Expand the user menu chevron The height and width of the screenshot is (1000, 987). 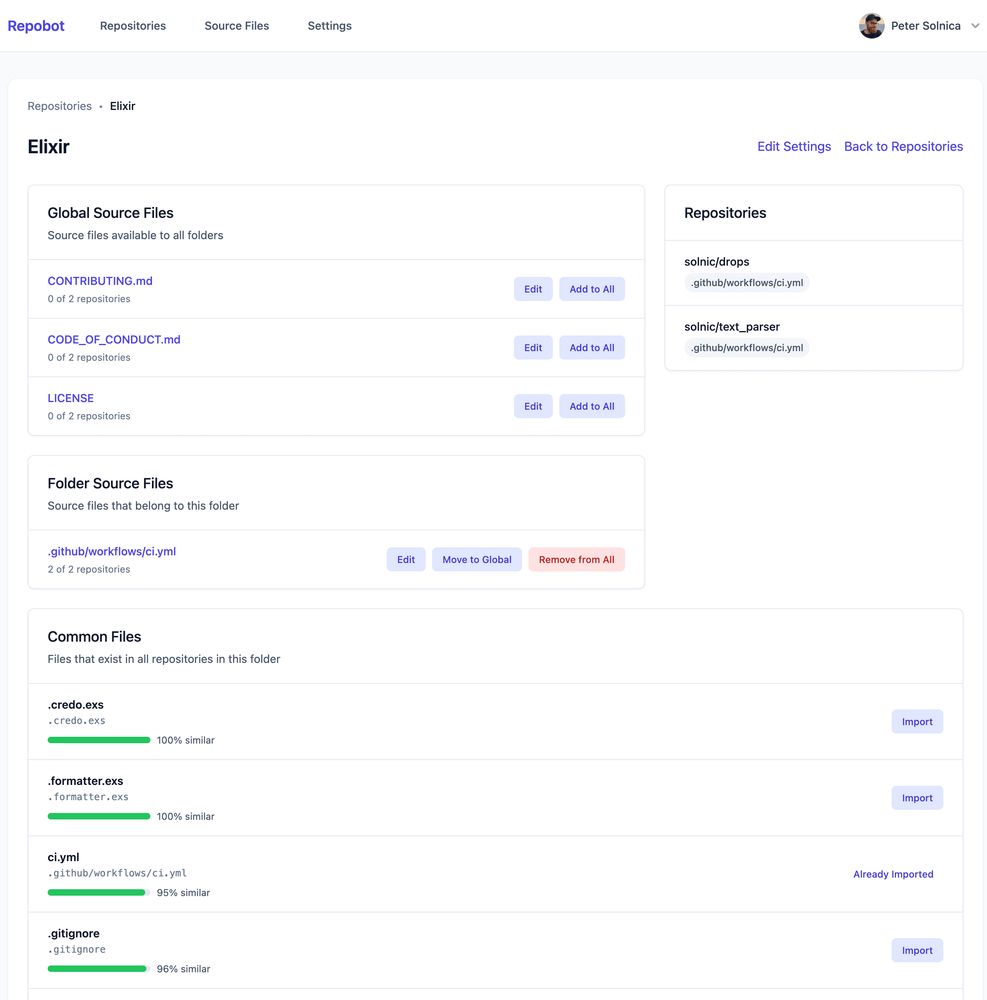tap(975, 26)
